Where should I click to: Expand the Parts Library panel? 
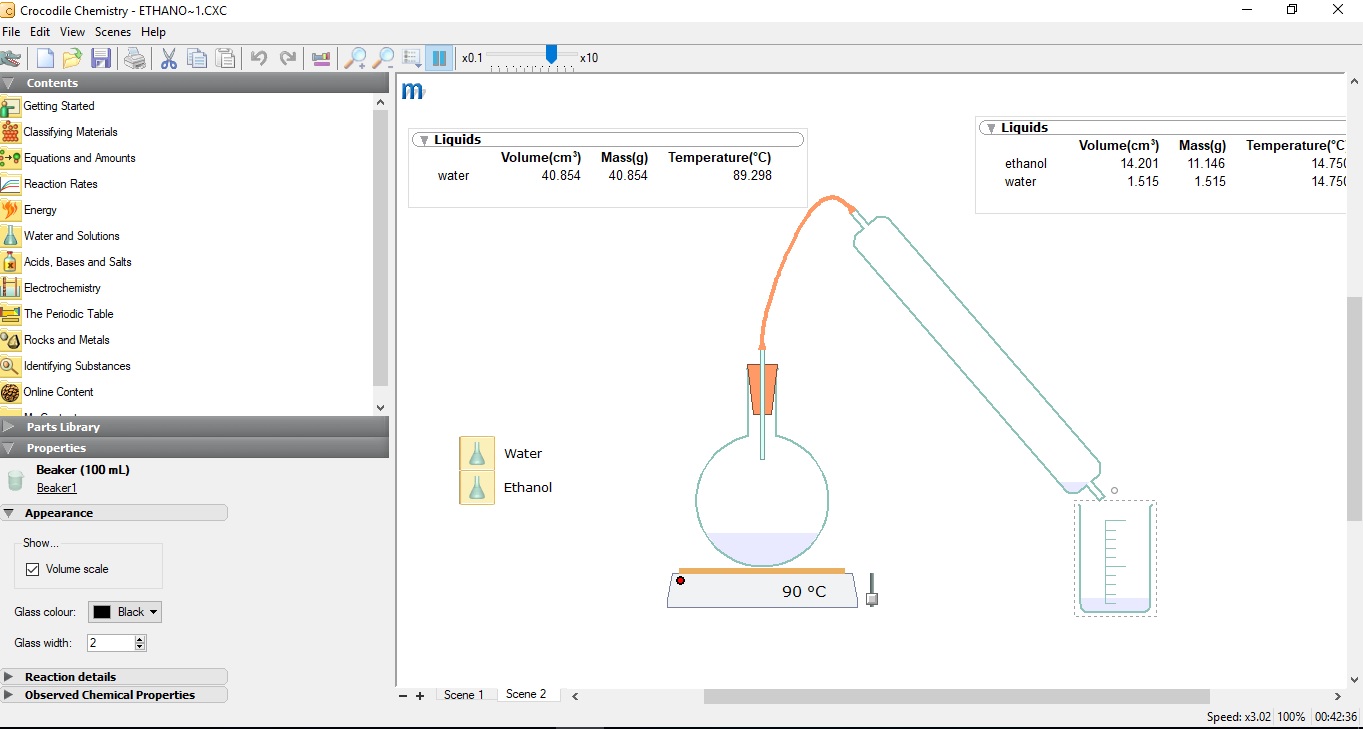click(x=63, y=427)
